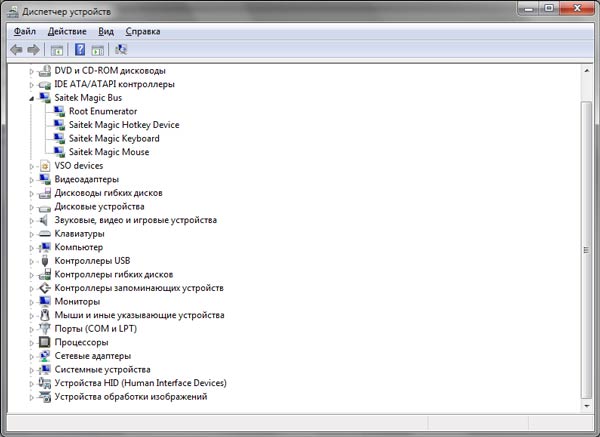
Task: Open the Файл menu
Action: coord(25,31)
